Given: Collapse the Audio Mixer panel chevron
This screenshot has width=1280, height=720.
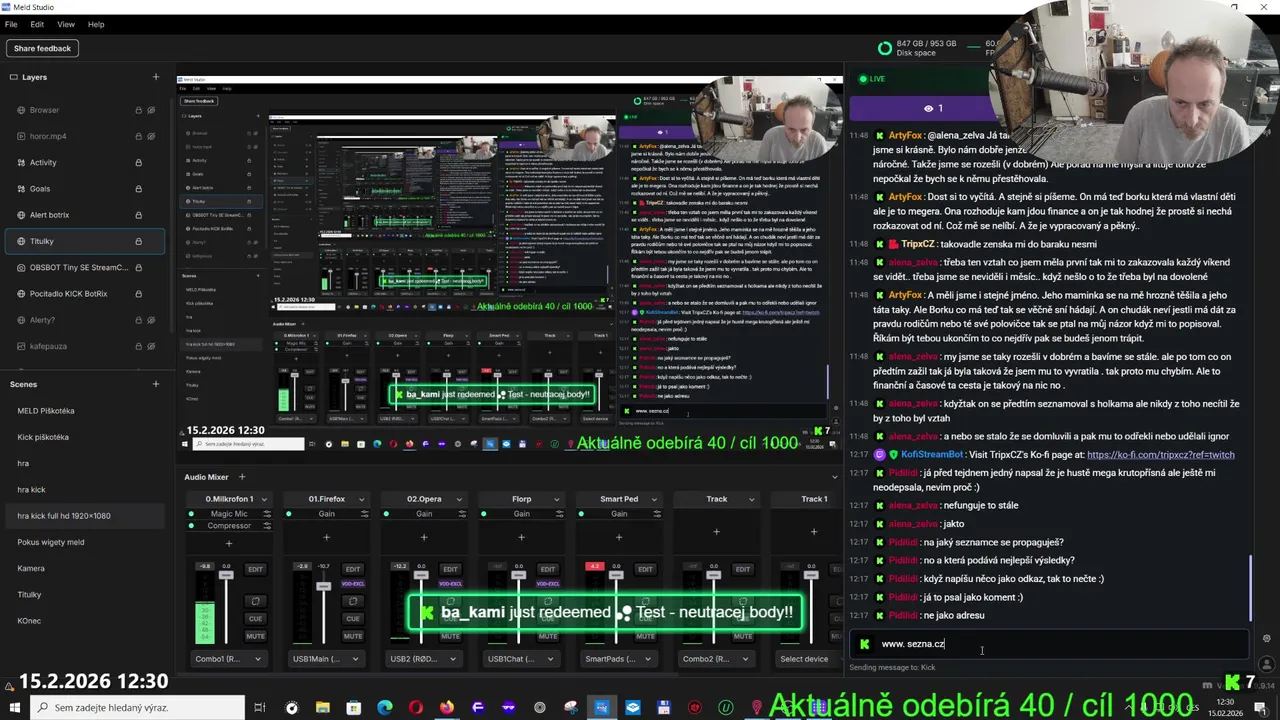Looking at the screenshot, I should [x=835, y=477].
